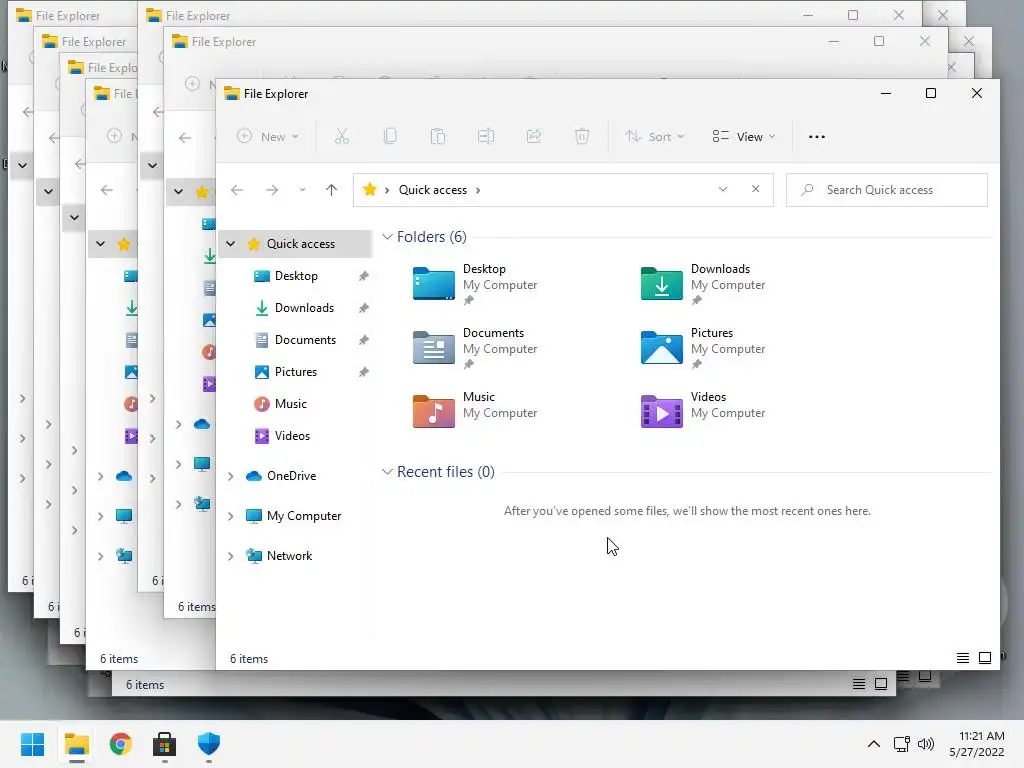Viewport: 1024px width, 768px height.
Task: Switch to details view icon in status bar
Action: click(963, 658)
